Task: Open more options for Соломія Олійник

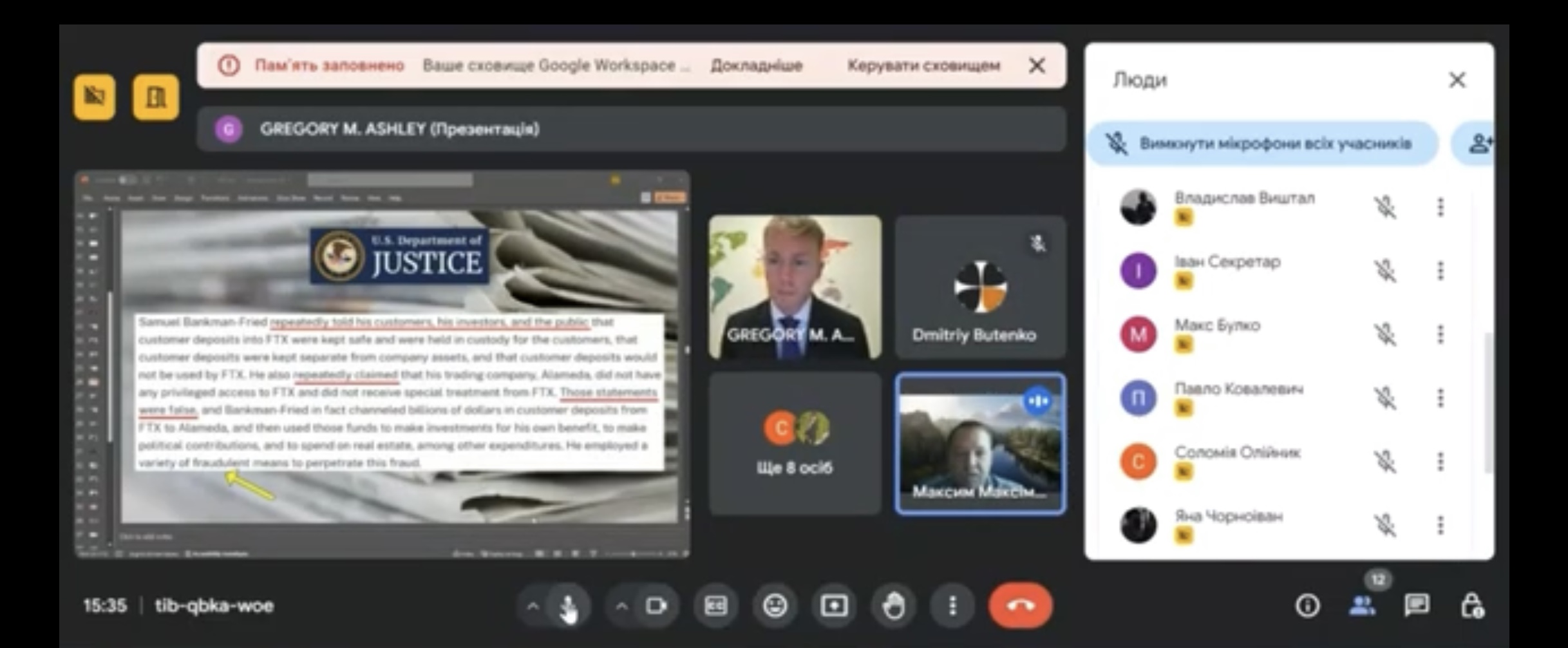Action: coord(1440,462)
